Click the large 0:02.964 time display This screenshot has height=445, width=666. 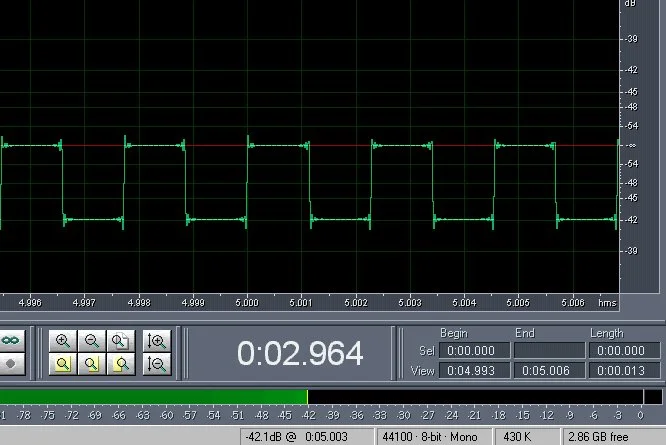click(x=299, y=353)
